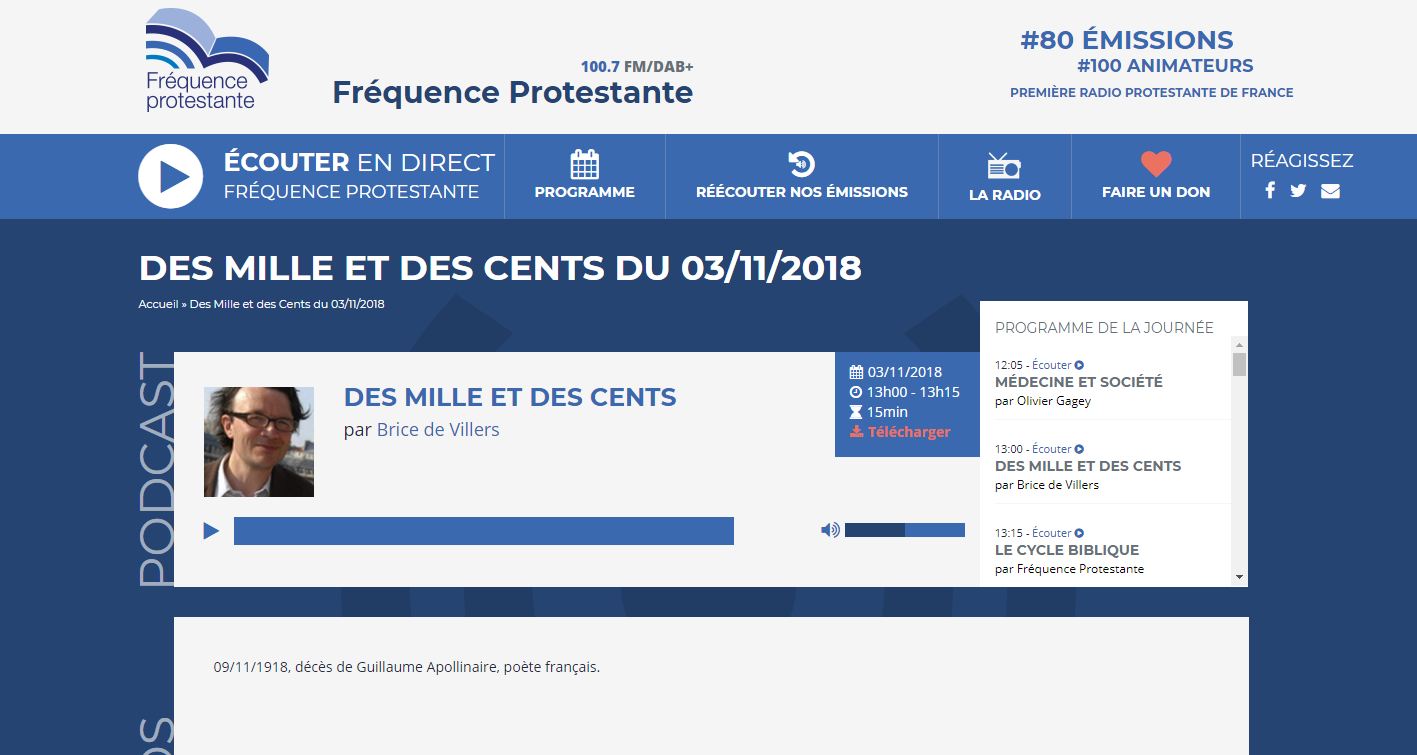This screenshot has height=755, width=1417.
Task: Open LA RADIO menu item
Action: click(1005, 195)
